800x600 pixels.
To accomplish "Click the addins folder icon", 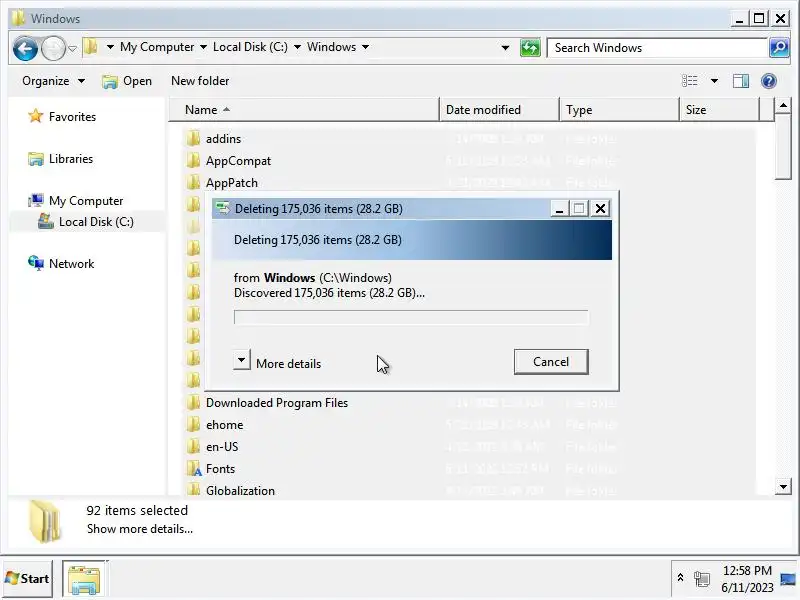I will coord(193,138).
